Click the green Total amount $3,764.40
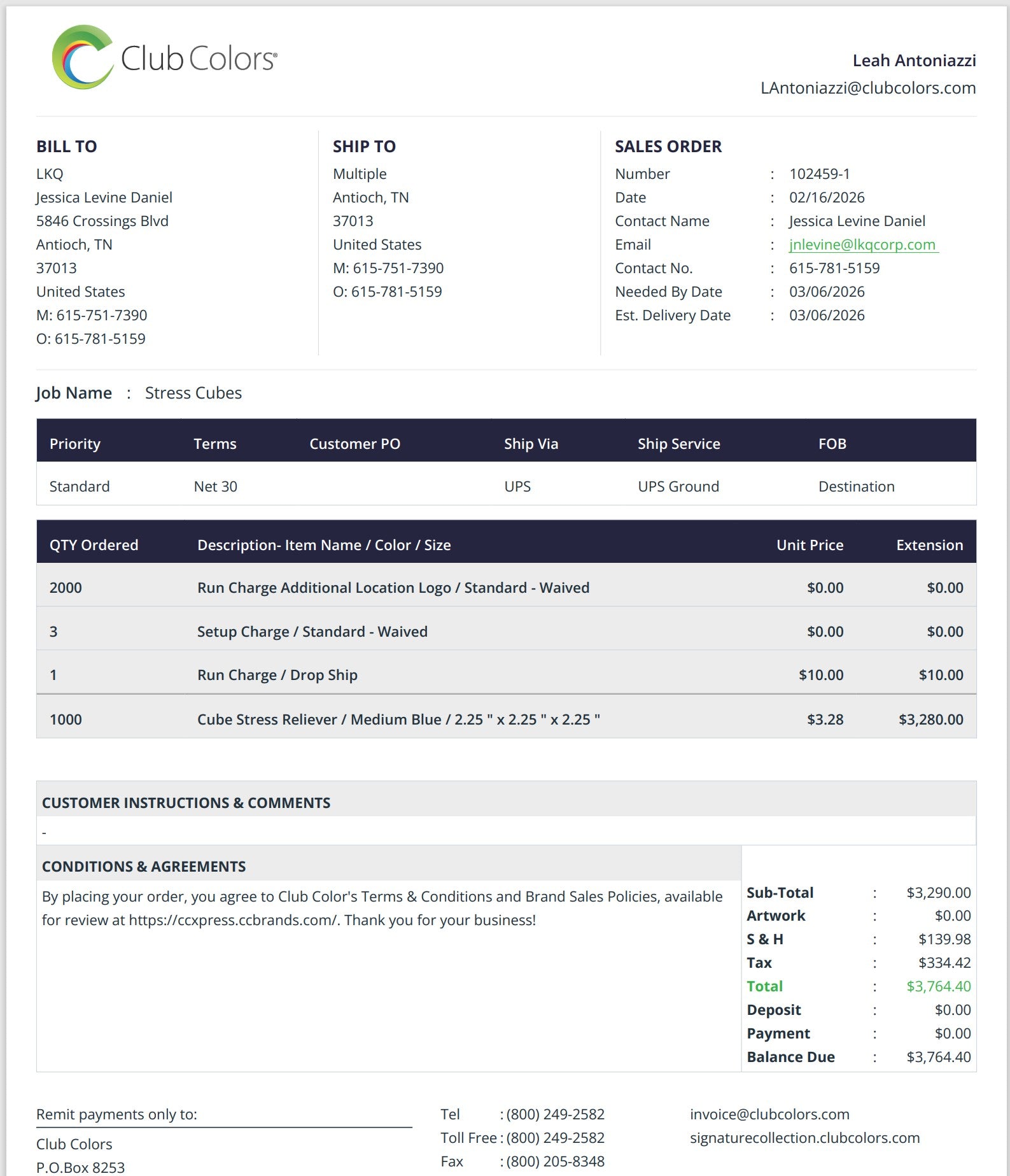 (938, 986)
